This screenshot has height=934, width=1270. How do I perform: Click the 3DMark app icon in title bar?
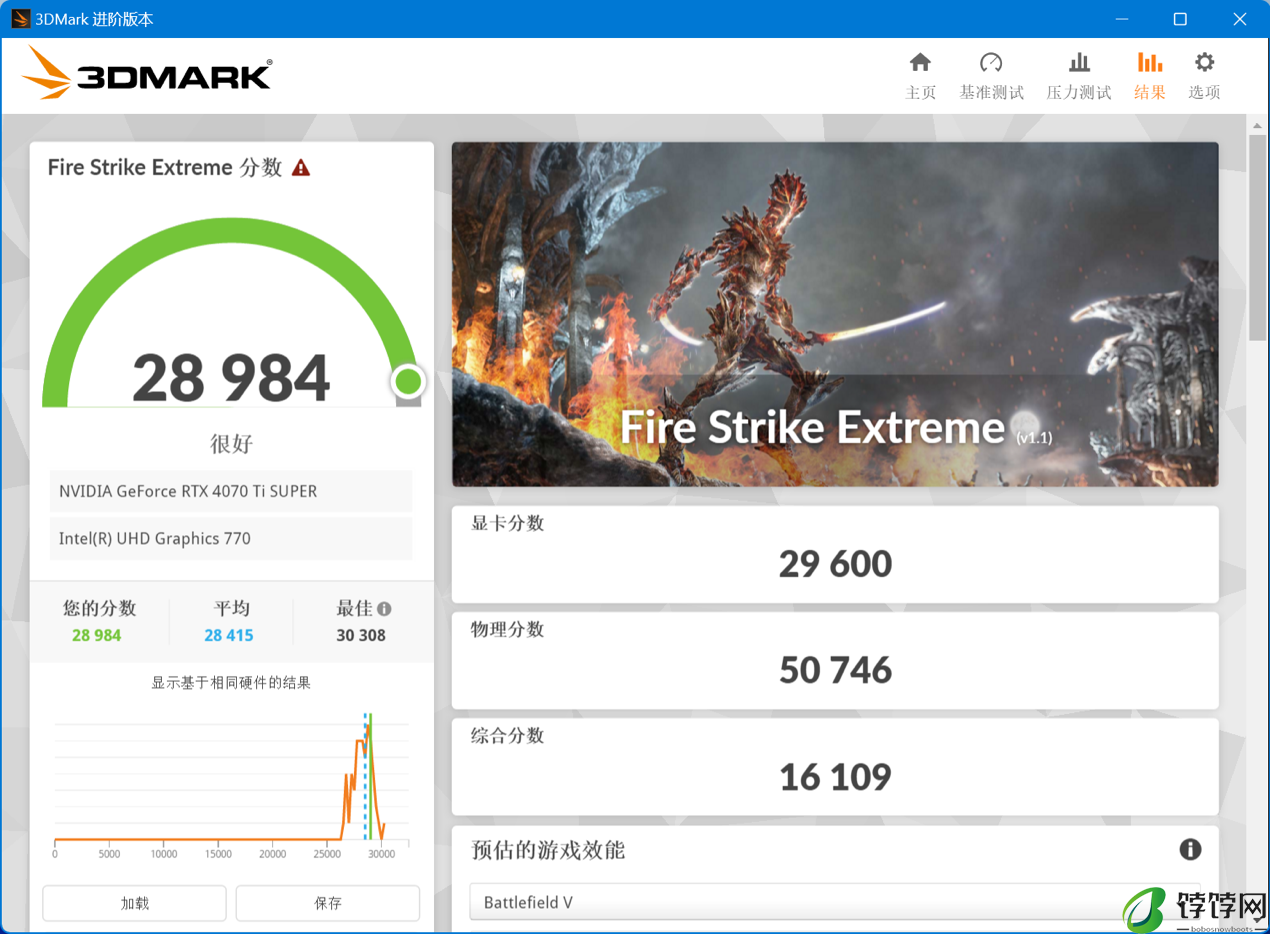[x=21, y=19]
